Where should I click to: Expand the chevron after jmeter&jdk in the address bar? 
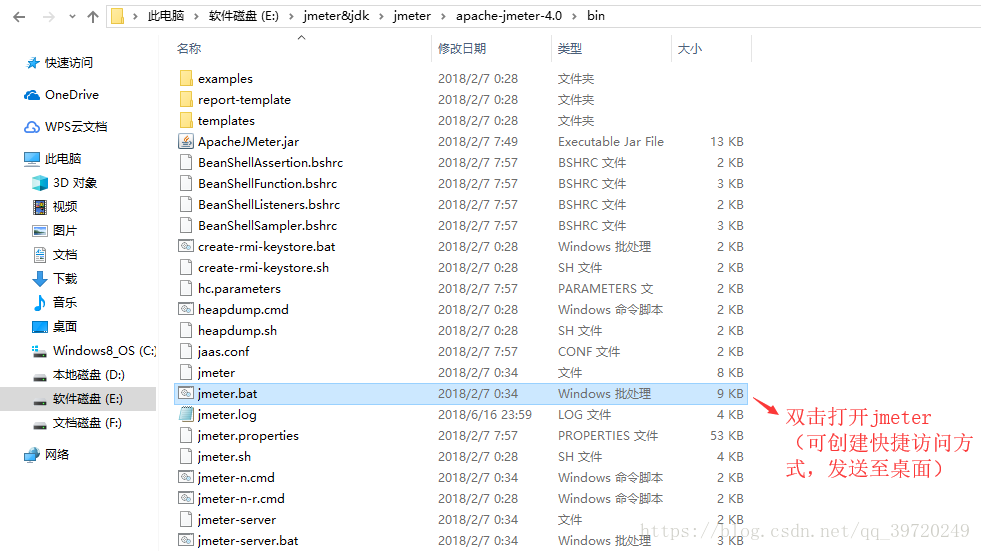381,16
